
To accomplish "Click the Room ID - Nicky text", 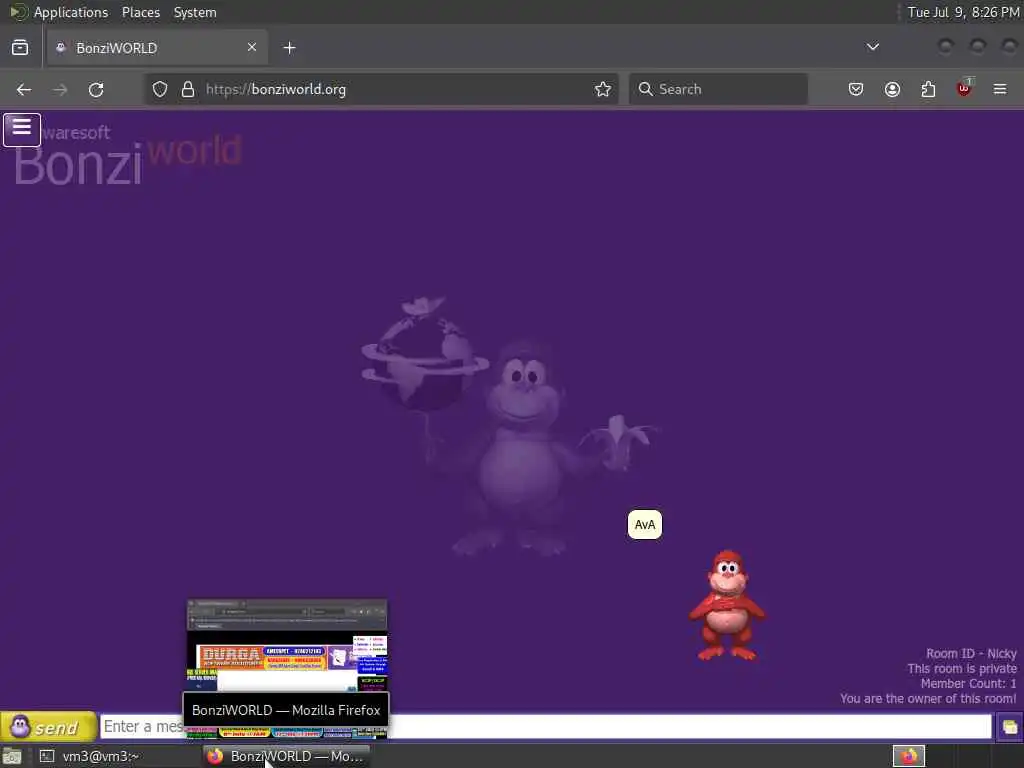I will (971, 654).
